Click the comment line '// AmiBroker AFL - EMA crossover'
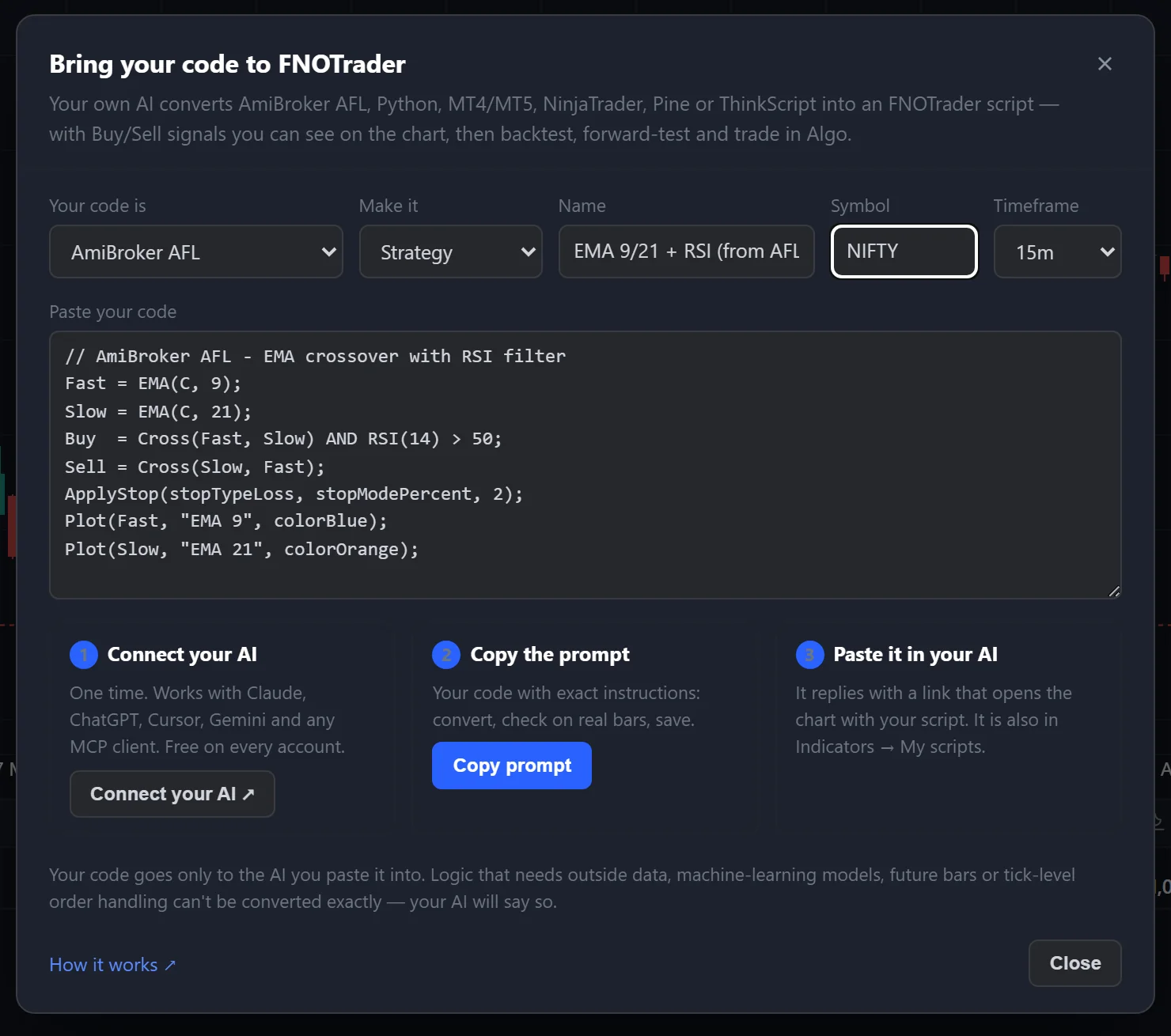This screenshot has height=1036, width=1171. tap(315, 356)
